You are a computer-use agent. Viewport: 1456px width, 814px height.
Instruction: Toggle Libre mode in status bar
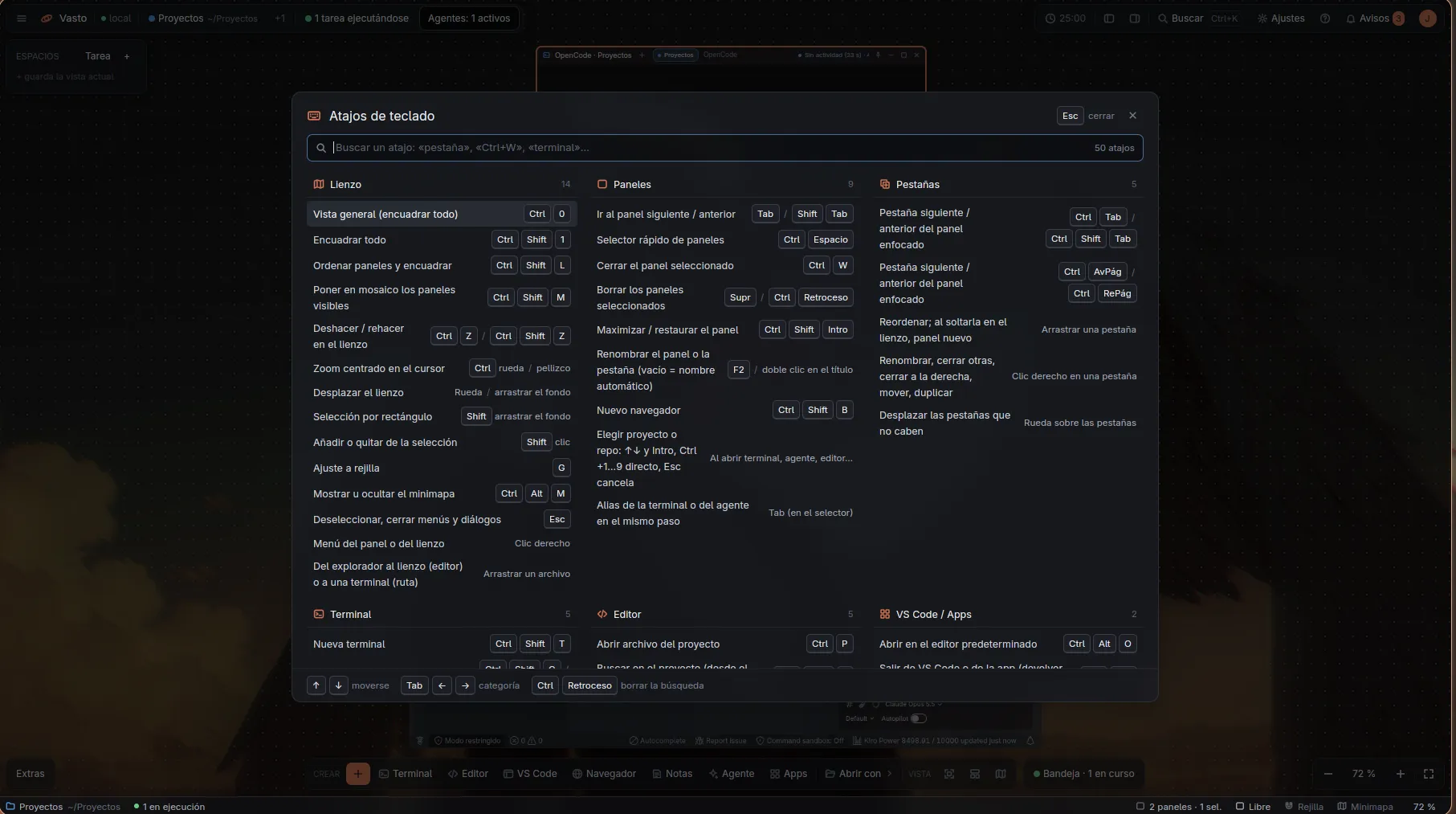[x=1253, y=807]
